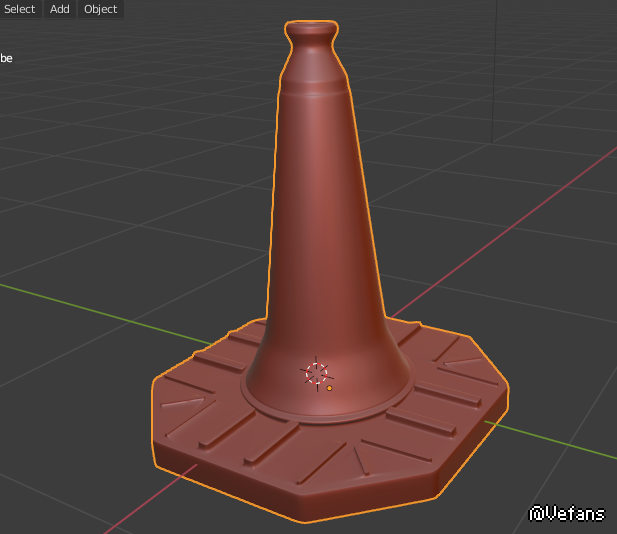Click the orange object origin dot
617x534 pixels.
point(329,388)
